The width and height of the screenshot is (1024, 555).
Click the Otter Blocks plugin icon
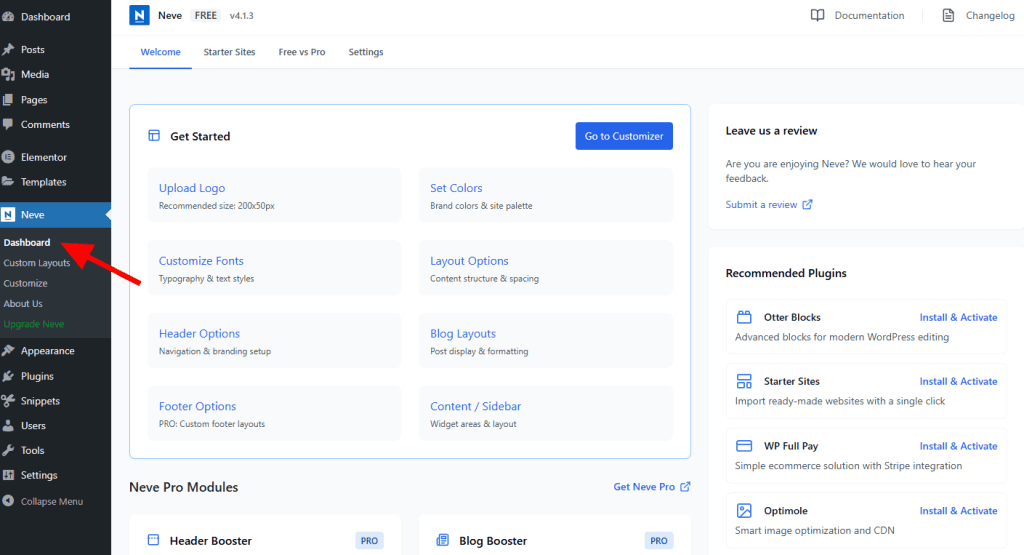click(x=744, y=317)
